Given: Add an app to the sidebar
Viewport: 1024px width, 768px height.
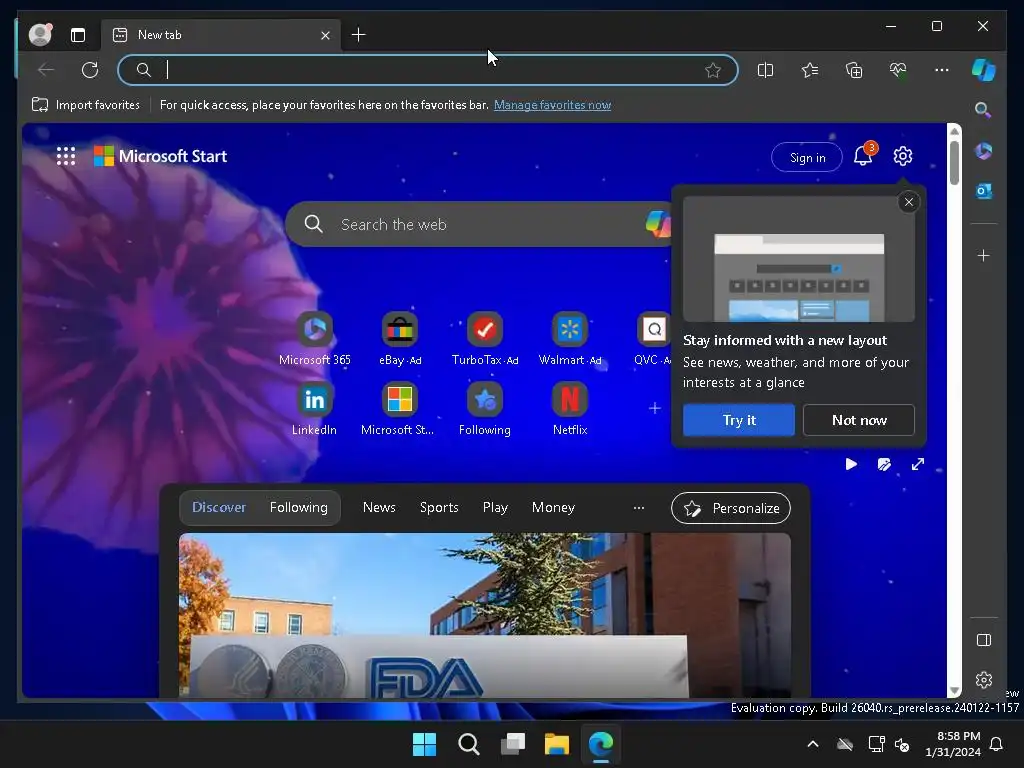Looking at the screenshot, I should click(984, 255).
